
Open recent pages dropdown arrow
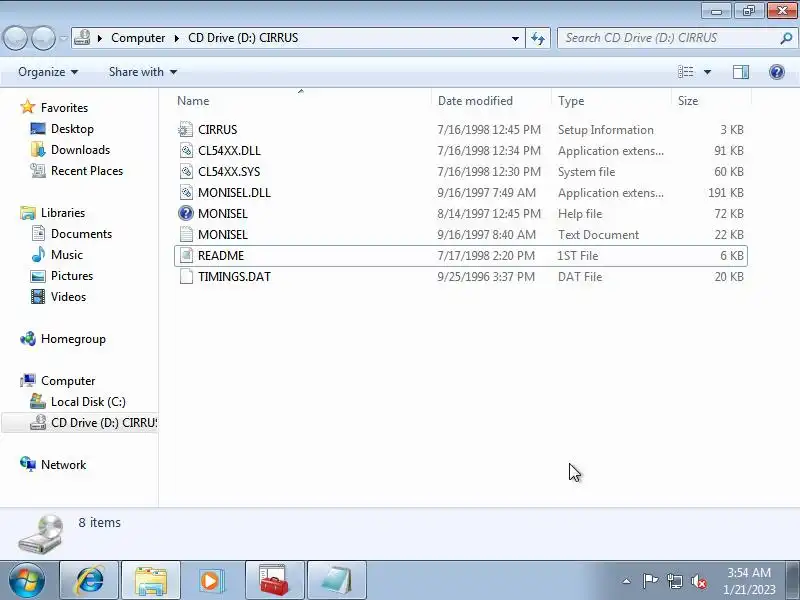[x=63, y=38]
